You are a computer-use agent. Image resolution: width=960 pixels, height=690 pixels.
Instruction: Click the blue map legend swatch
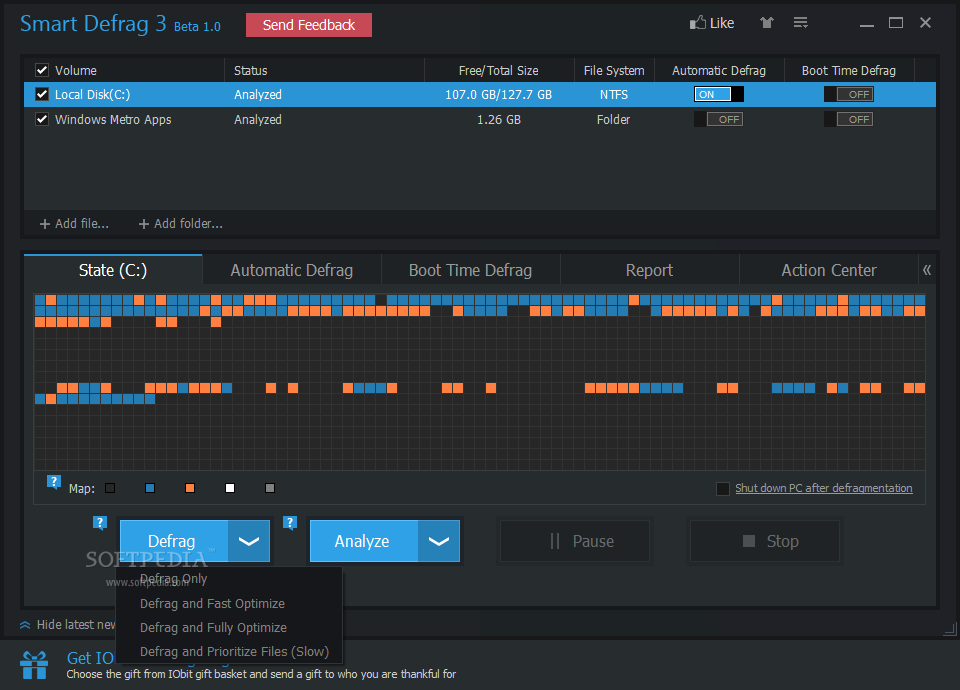[x=150, y=488]
